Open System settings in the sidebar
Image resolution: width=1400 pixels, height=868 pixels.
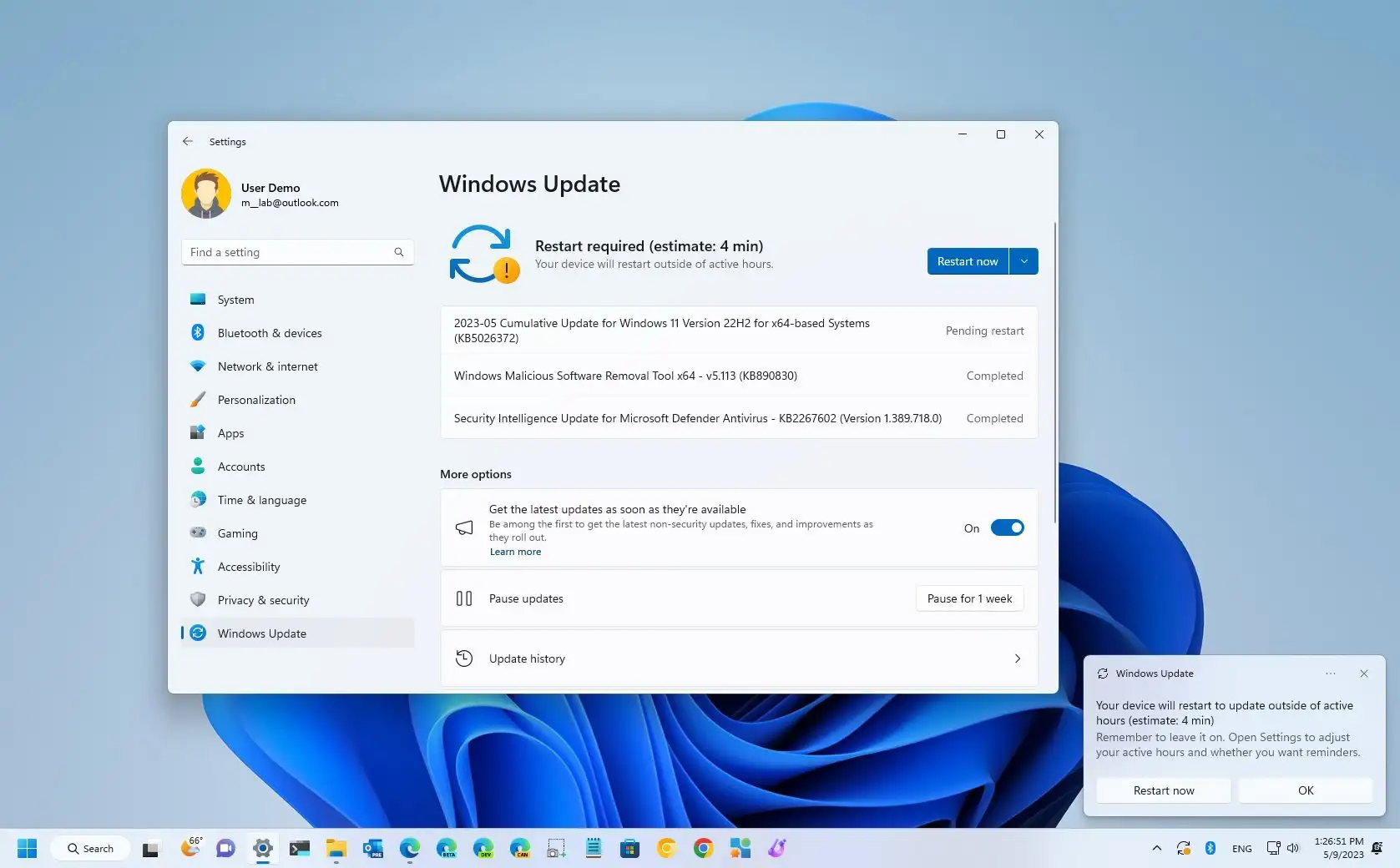297,300
